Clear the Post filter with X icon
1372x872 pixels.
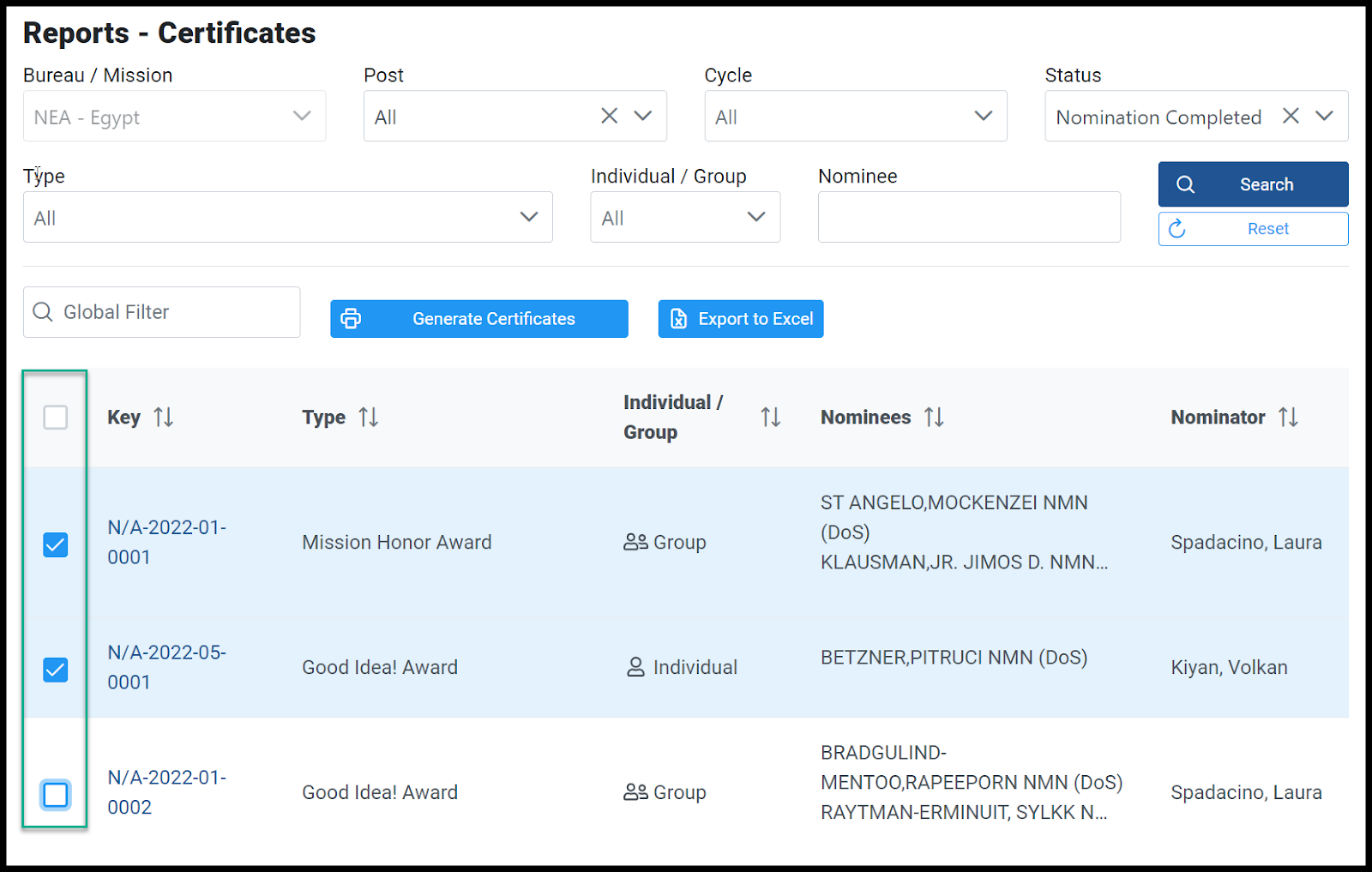609,116
